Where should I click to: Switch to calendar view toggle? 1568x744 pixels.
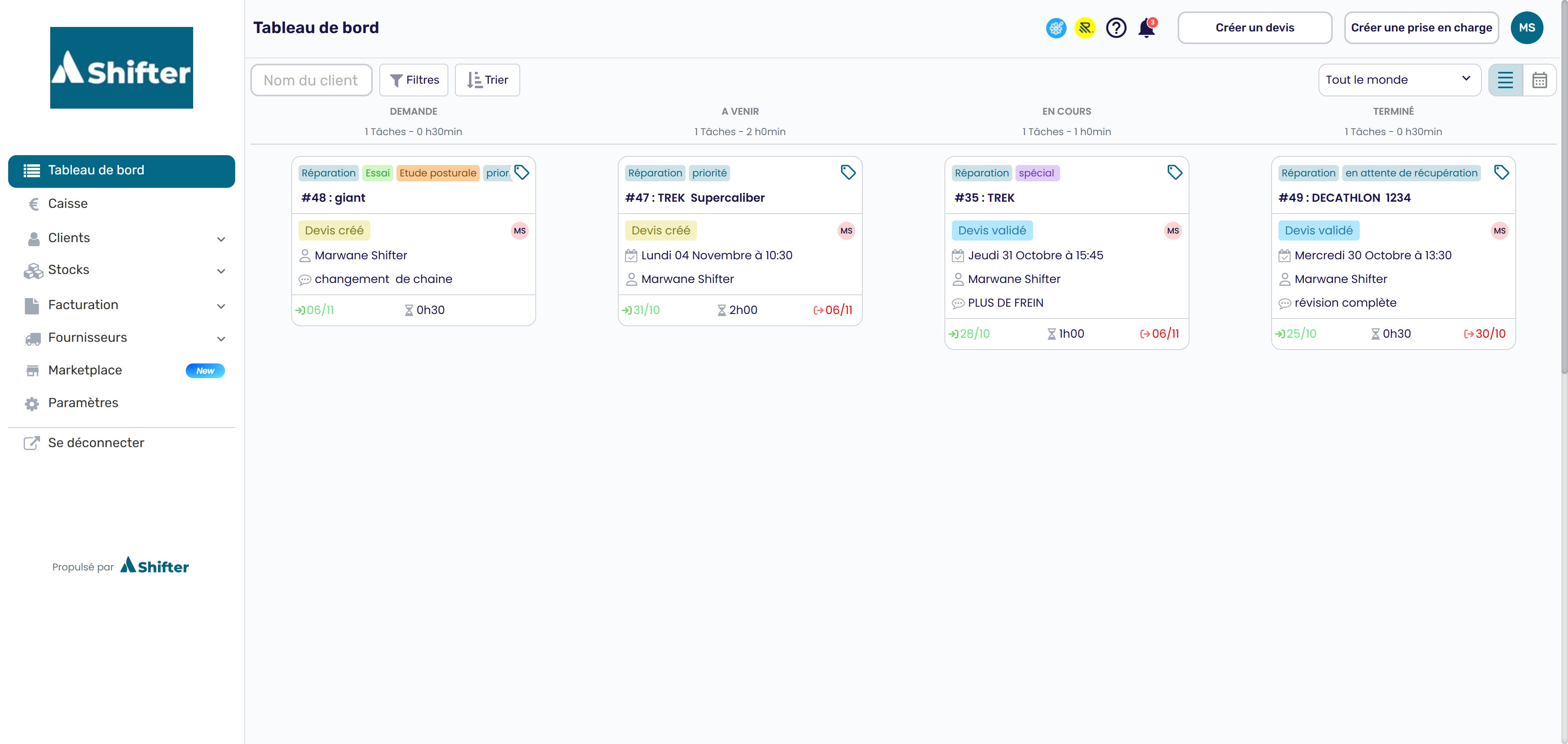pos(1539,80)
